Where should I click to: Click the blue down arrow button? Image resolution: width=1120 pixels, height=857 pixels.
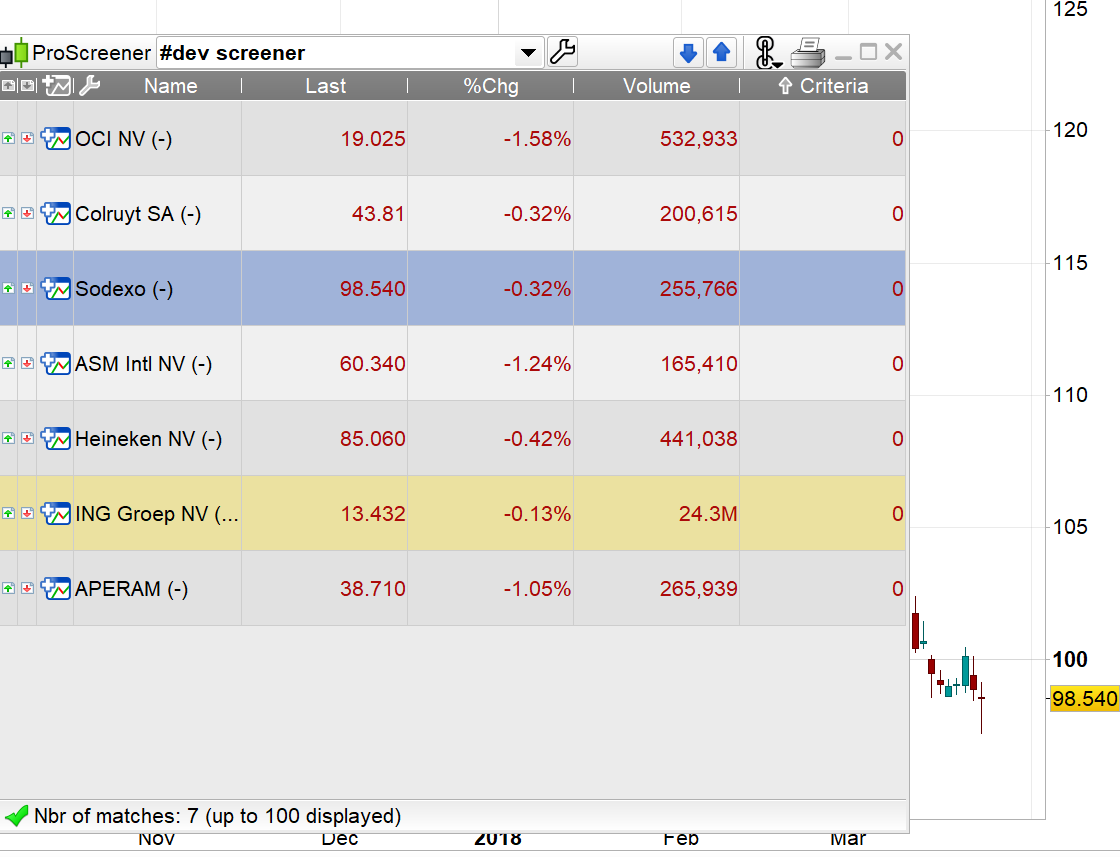(687, 52)
